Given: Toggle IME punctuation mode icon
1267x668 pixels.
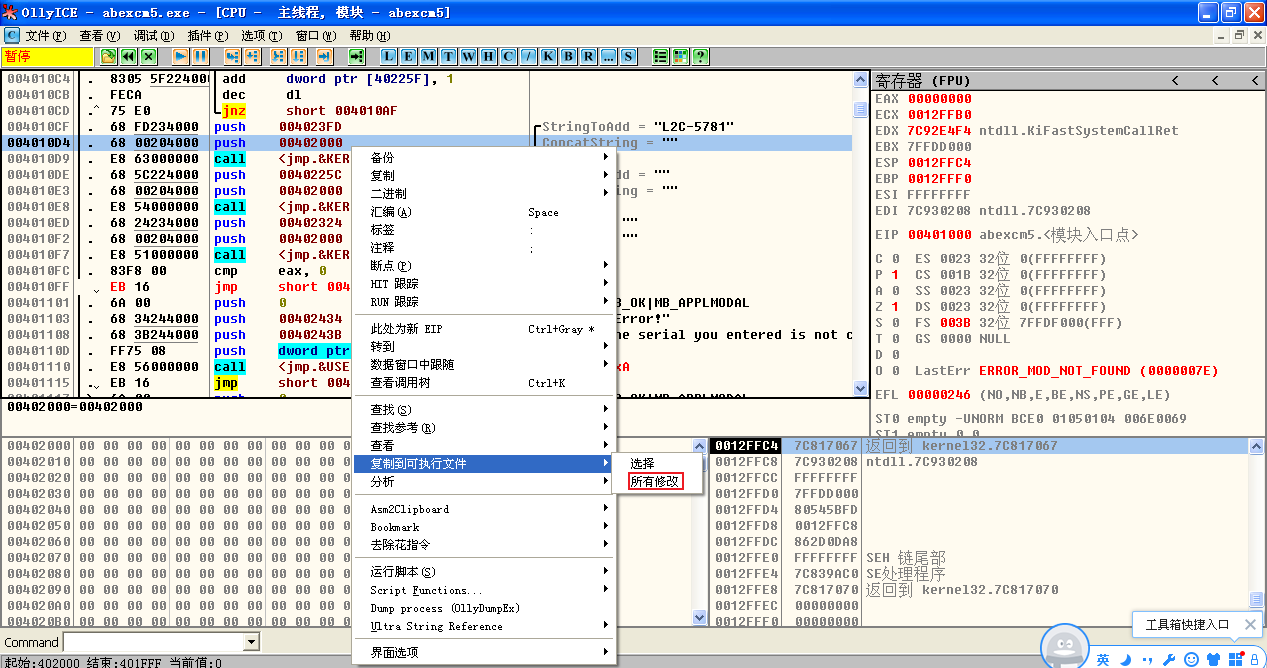Looking at the screenshot, I should click(1147, 659).
